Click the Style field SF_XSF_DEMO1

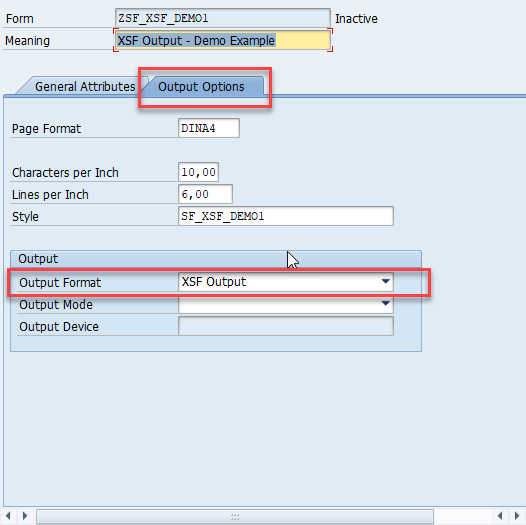286,216
